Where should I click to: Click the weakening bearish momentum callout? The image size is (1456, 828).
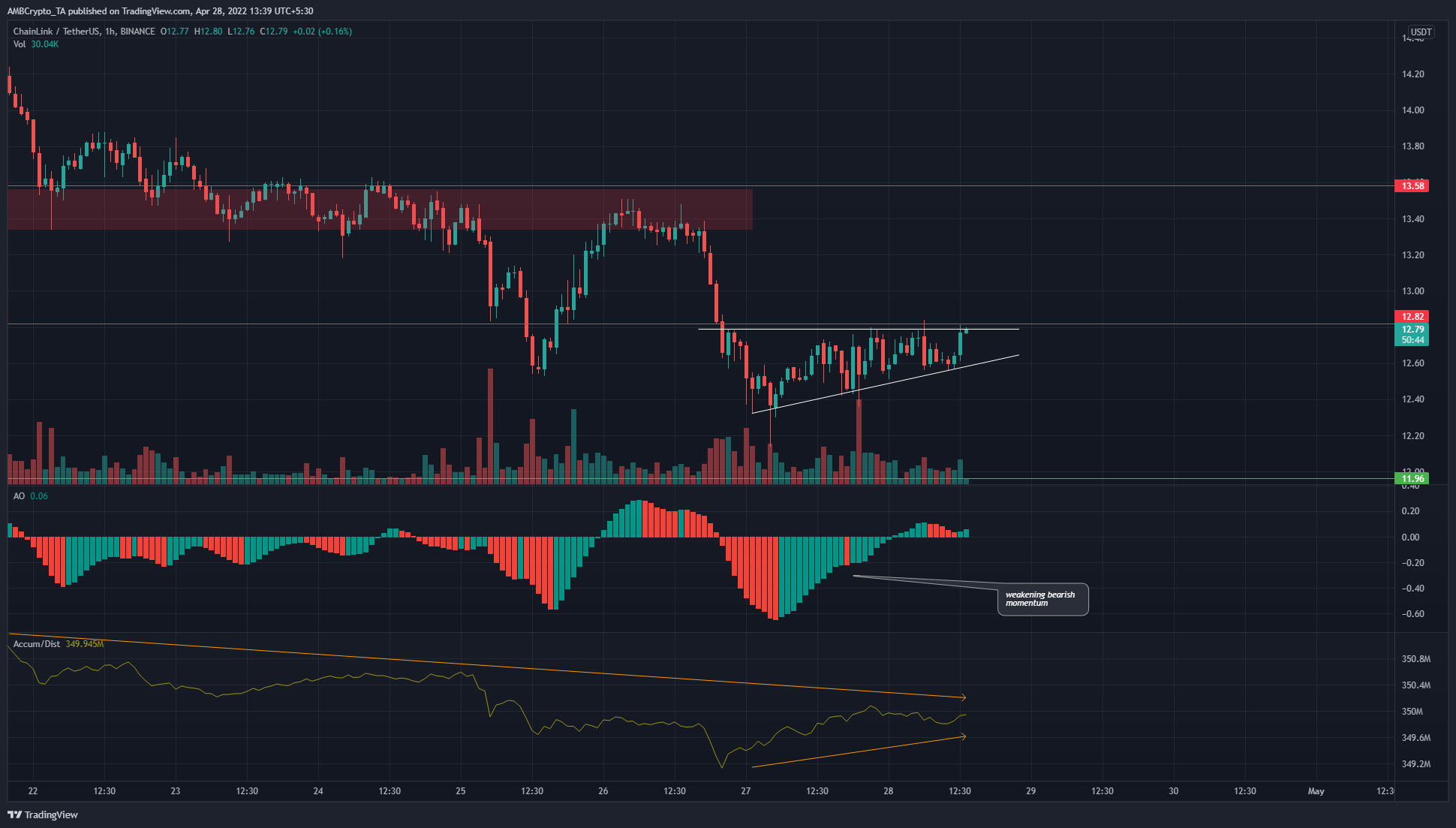[1042, 599]
